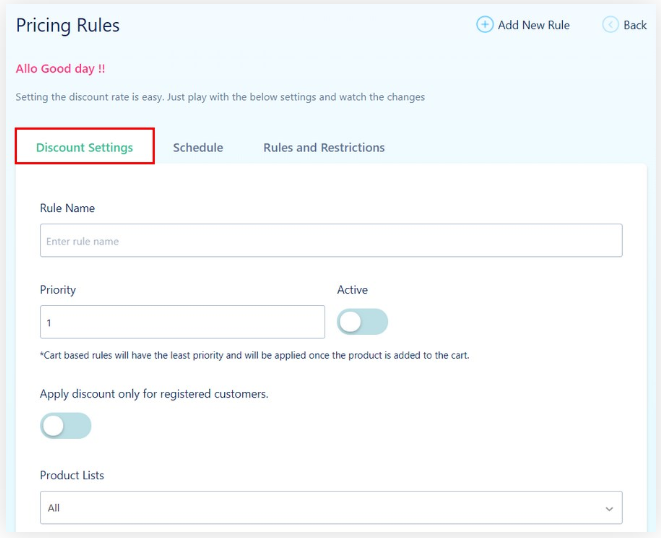Go back using the Back text link
661x538 pixels.
click(635, 25)
